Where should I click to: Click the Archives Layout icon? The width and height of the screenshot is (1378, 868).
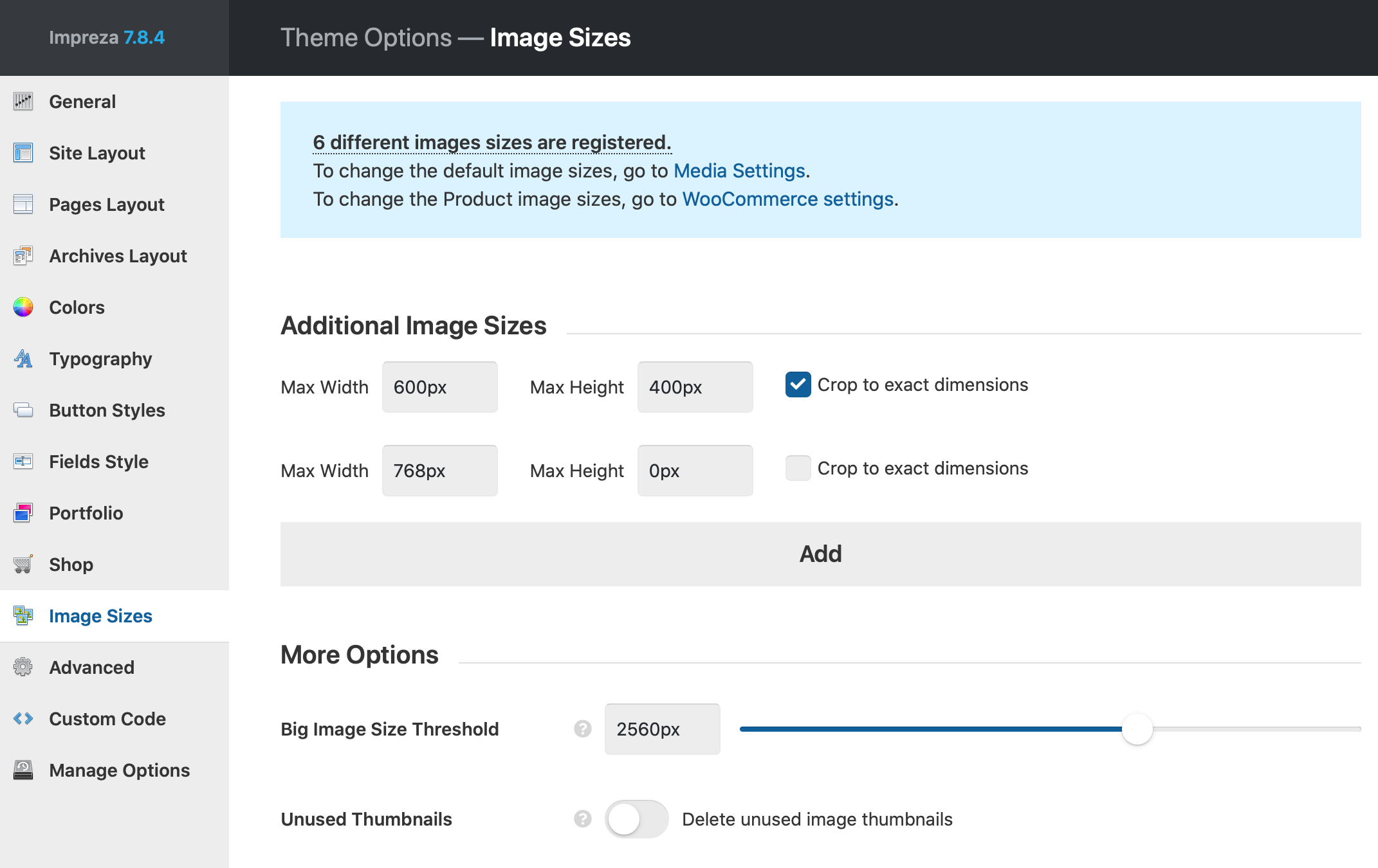[23, 256]
